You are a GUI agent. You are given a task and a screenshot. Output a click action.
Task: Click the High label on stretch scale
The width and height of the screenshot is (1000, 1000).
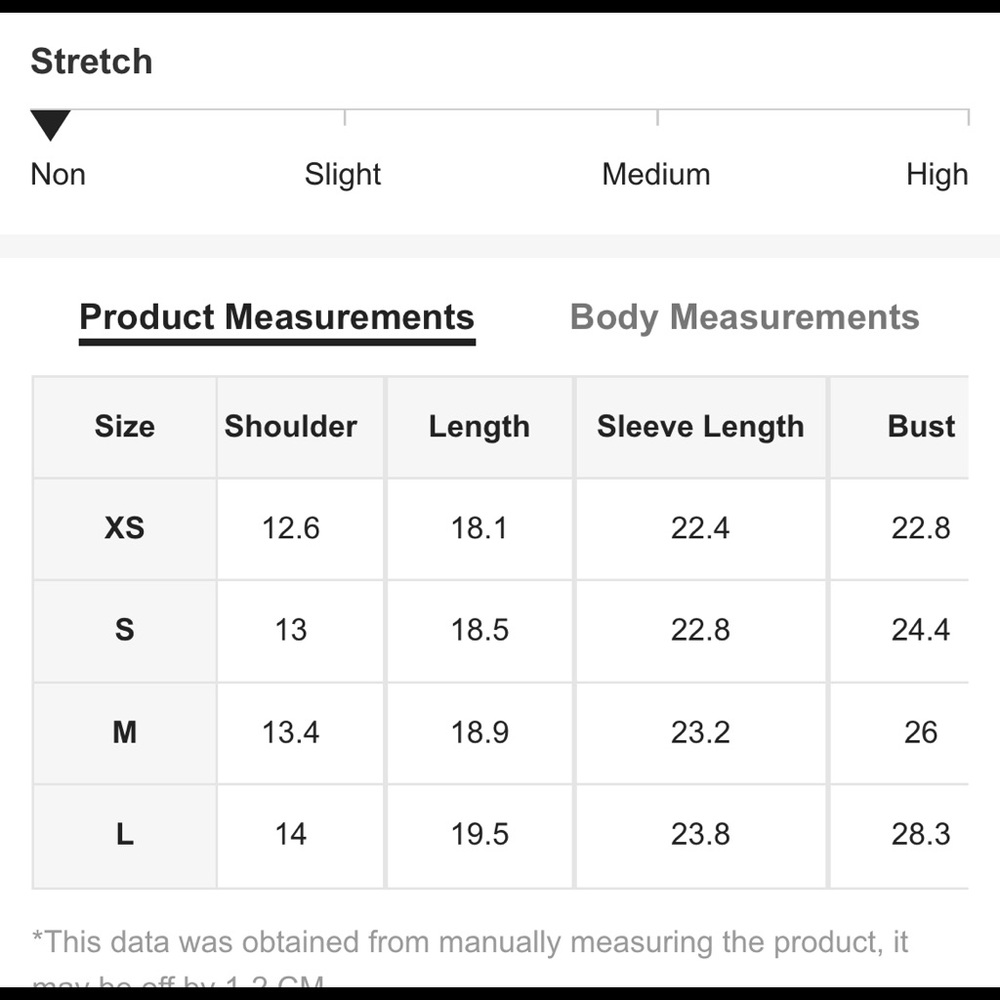click(938, 175)
